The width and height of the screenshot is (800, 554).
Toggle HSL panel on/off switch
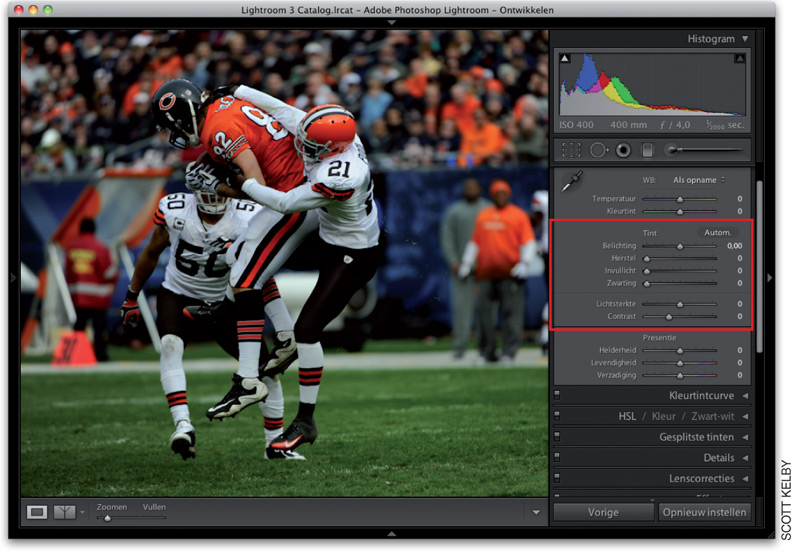[557, 416]
